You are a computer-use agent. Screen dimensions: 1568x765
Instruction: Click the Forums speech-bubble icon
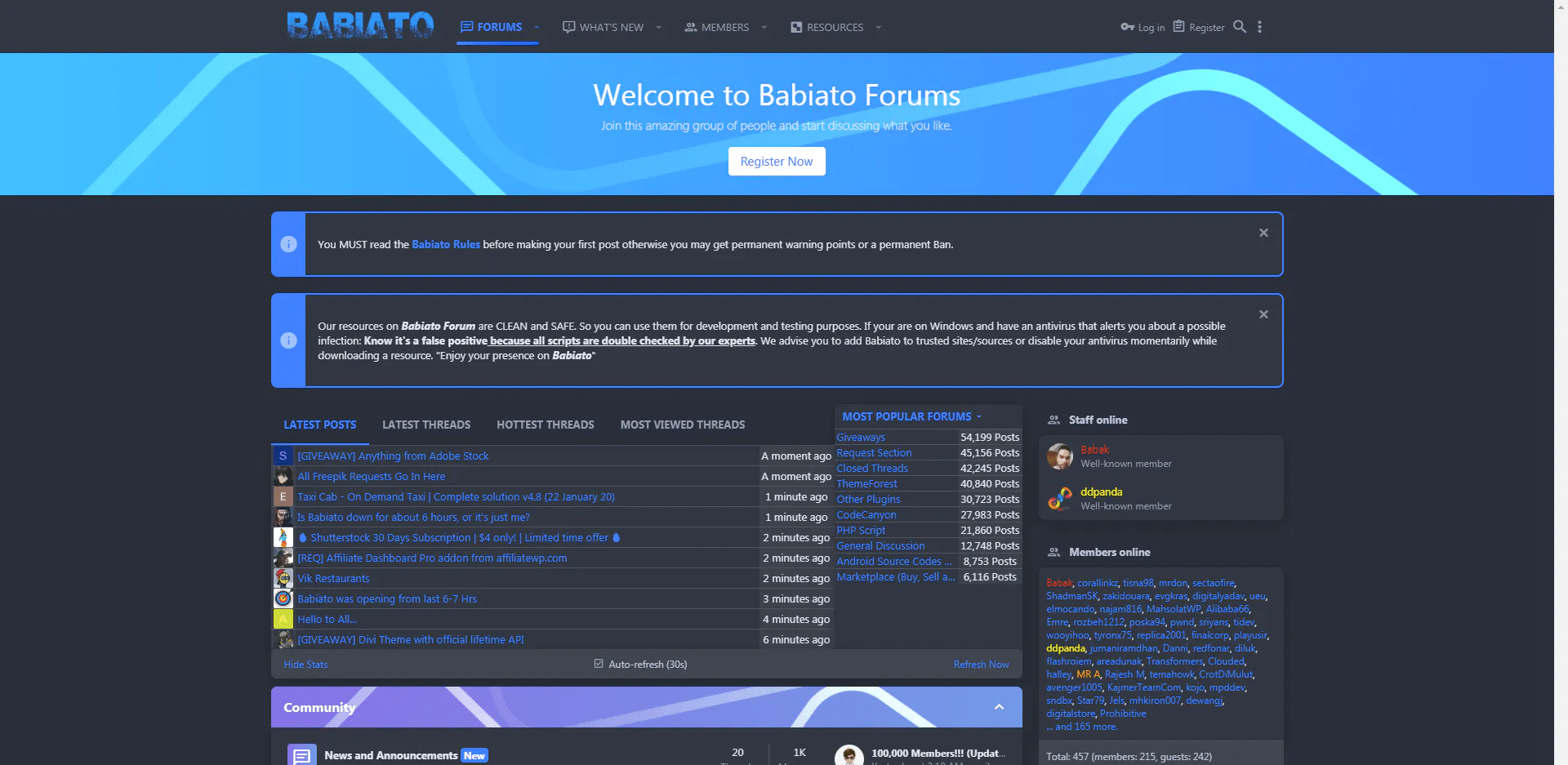466,27
